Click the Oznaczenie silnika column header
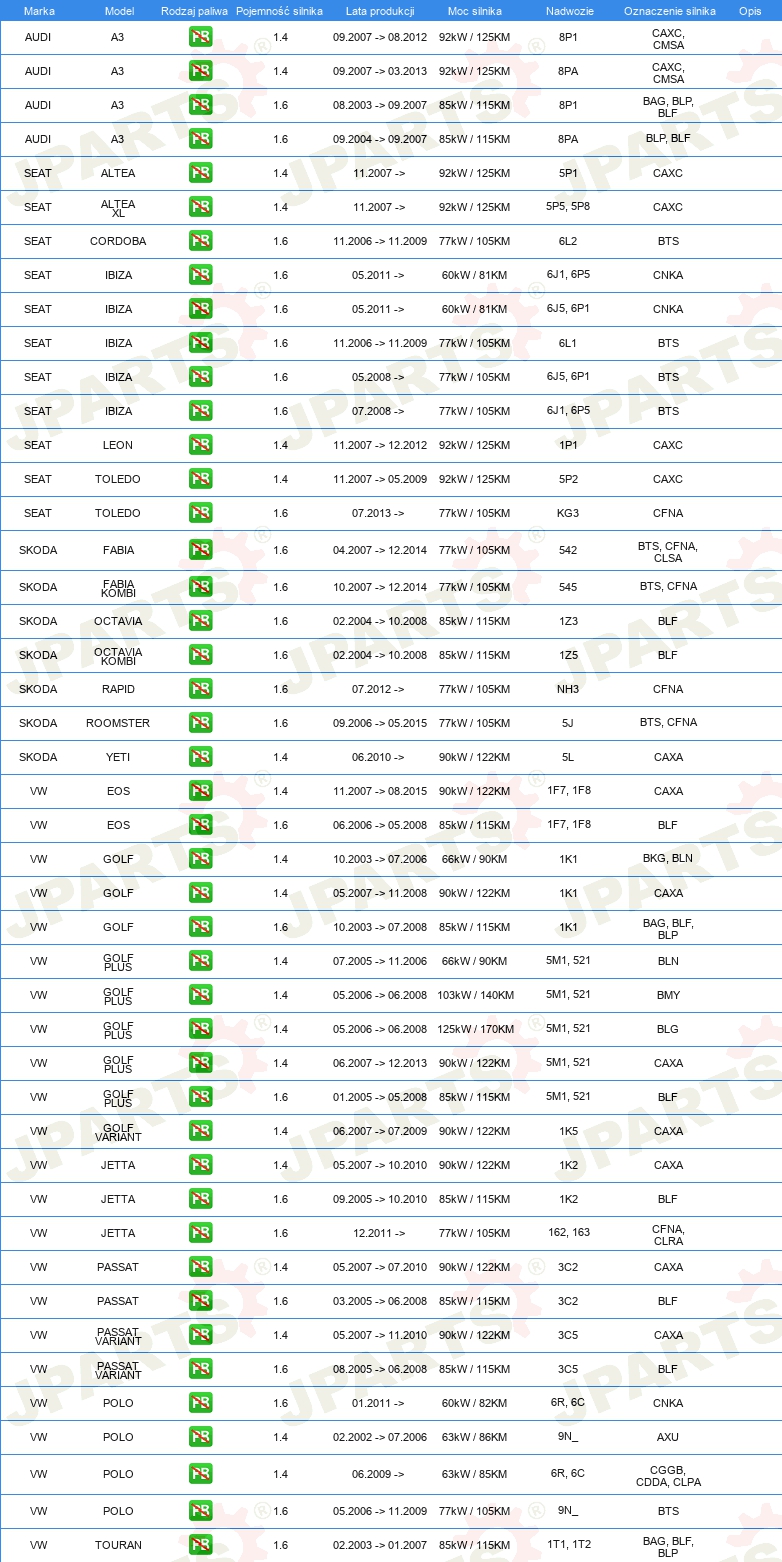Image resolution: width=782 pixels, height=1562 pixels. coord(669,11)
